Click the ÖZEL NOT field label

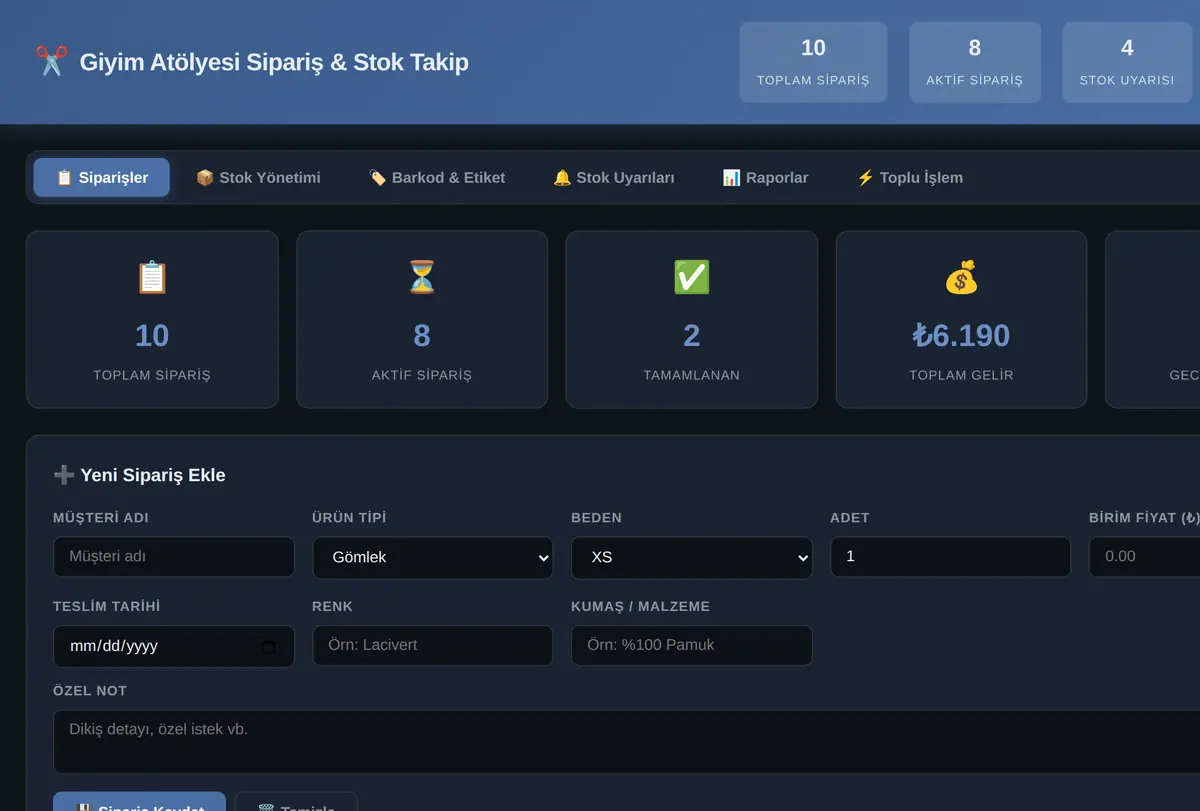pos(90,691)
